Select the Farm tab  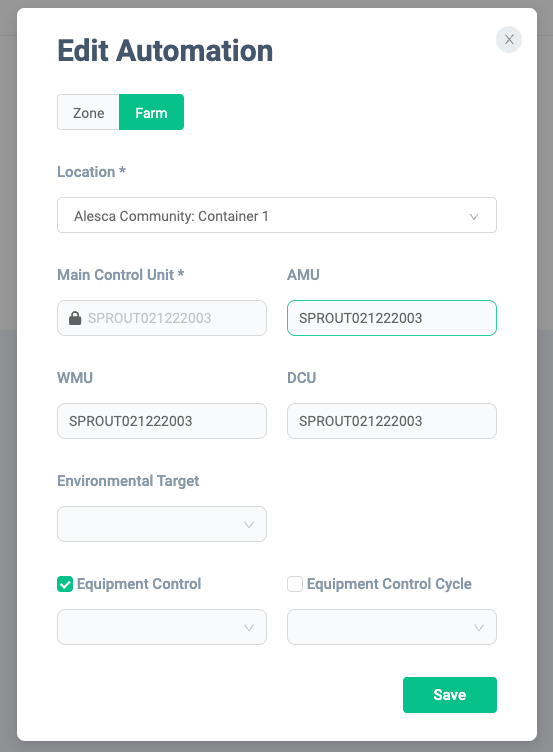[x=151, y=112]
